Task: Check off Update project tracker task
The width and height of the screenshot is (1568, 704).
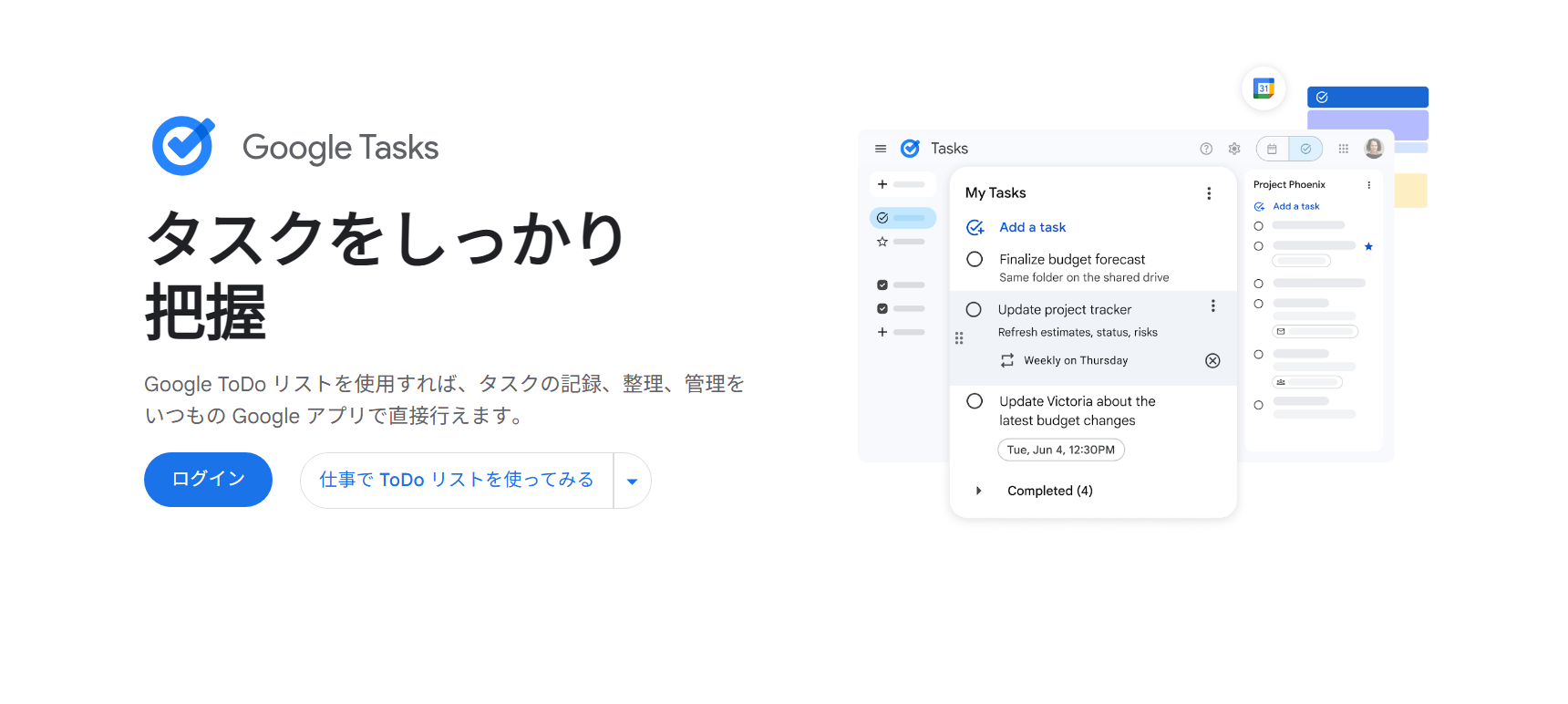Action: click(x=974, y=309)
